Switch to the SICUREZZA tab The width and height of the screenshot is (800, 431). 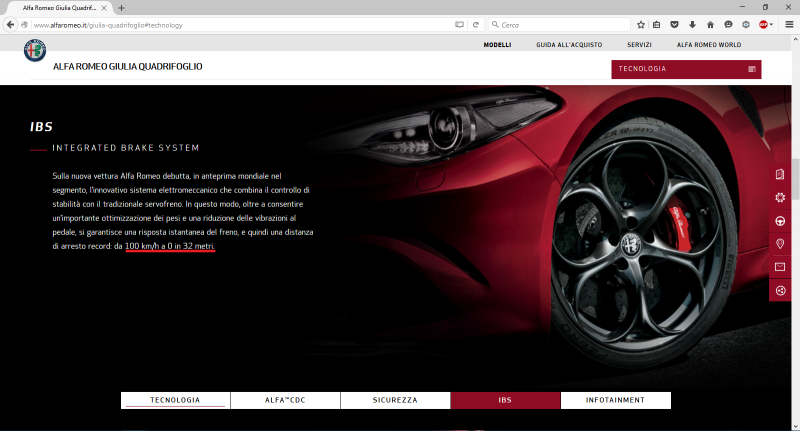point(395,400)
